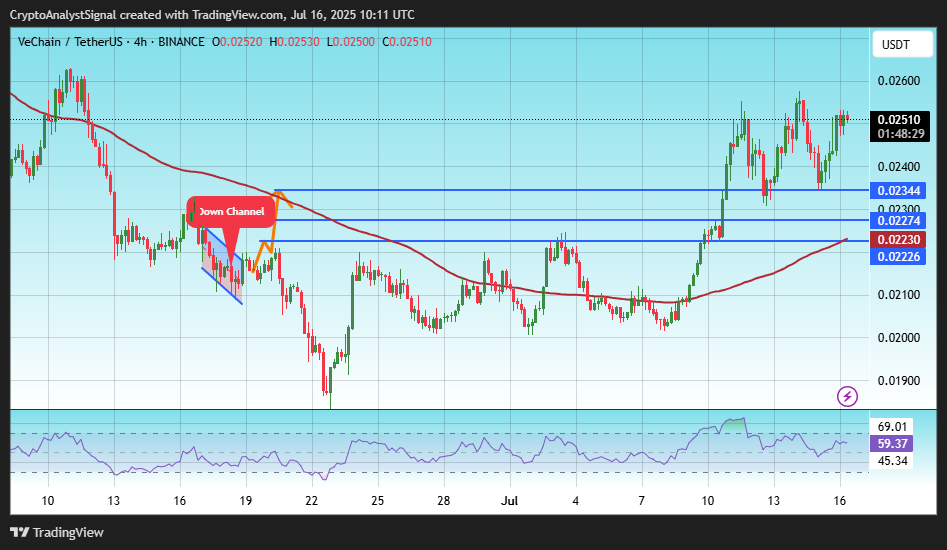Click the purple lightning bolt icon
Viewport: 947px width, 550px height.
(x=847, y=396)
